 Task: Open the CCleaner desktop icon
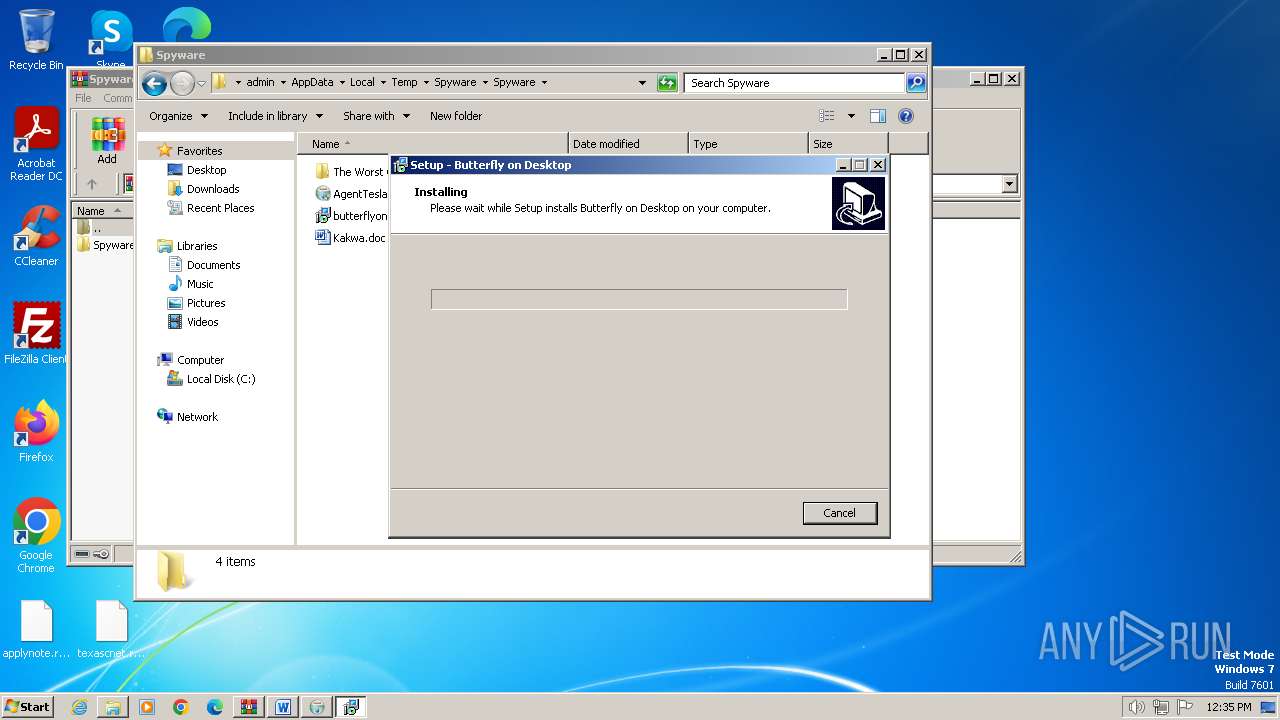(36, 236)
